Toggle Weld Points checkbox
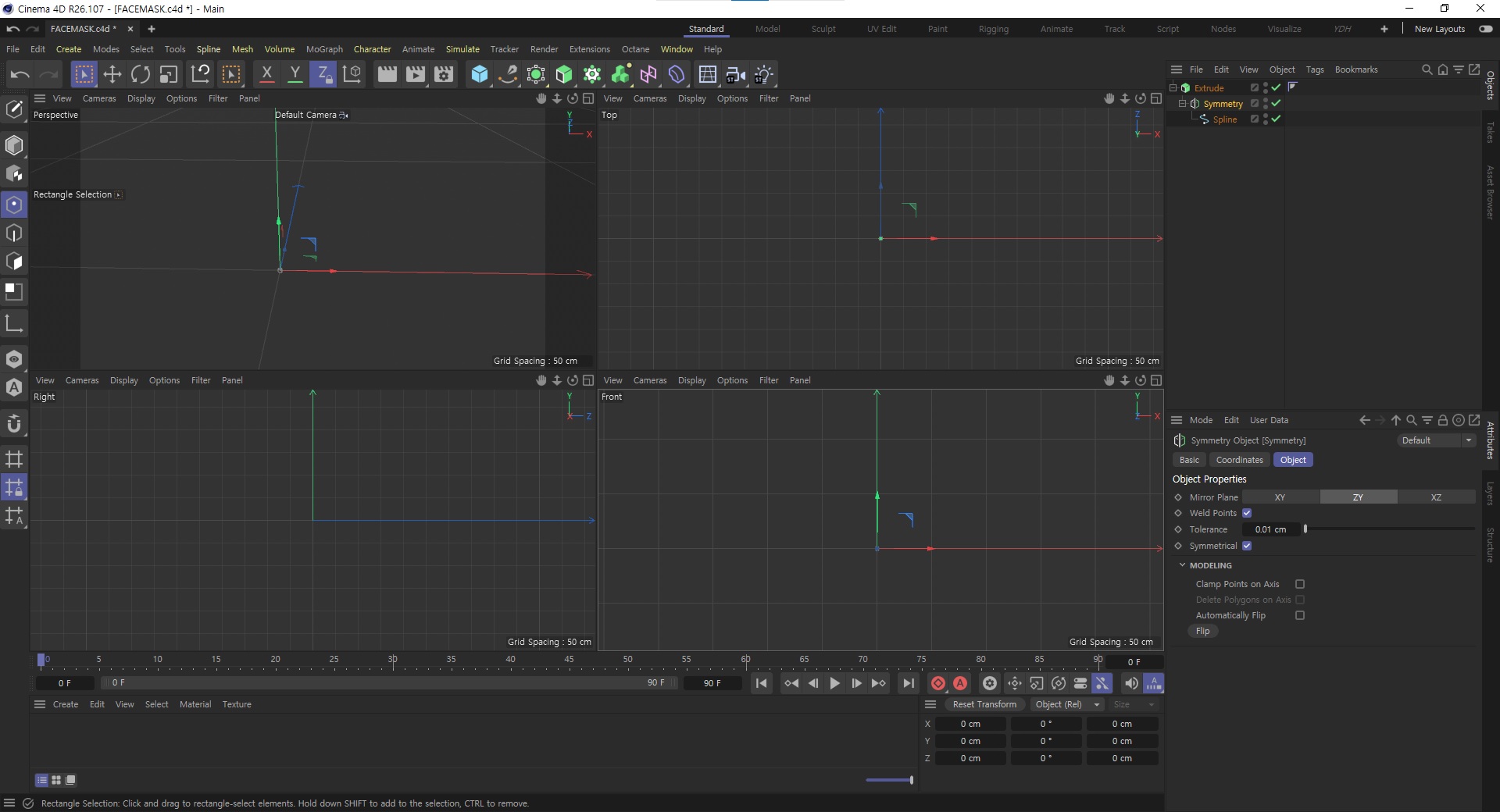 (x=1247, y=513)
